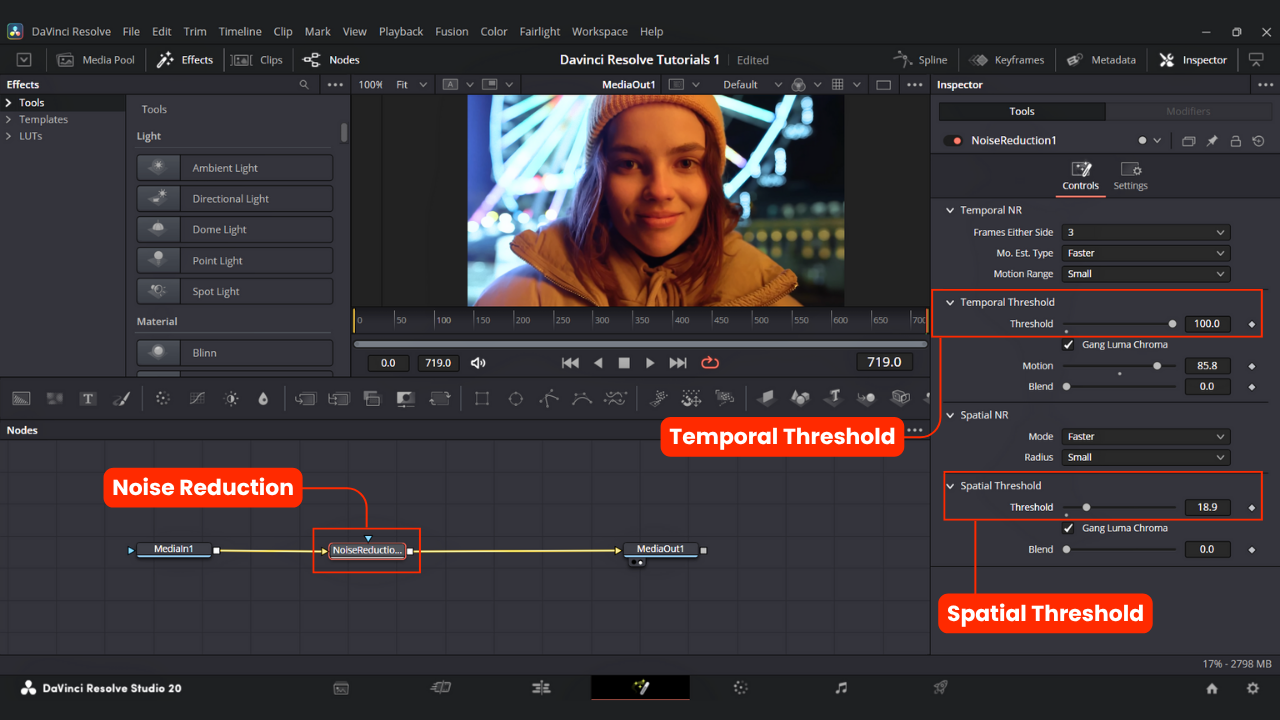Search effects with magnifier icon

[x=304, y=85]
